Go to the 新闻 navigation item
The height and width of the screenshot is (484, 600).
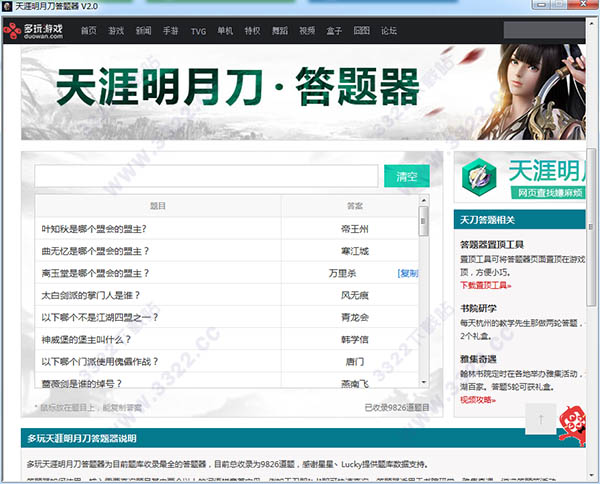[x=144, y=31]
